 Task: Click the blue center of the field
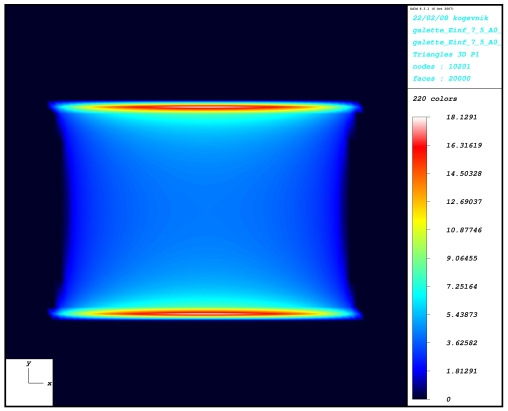coord(205,210)
